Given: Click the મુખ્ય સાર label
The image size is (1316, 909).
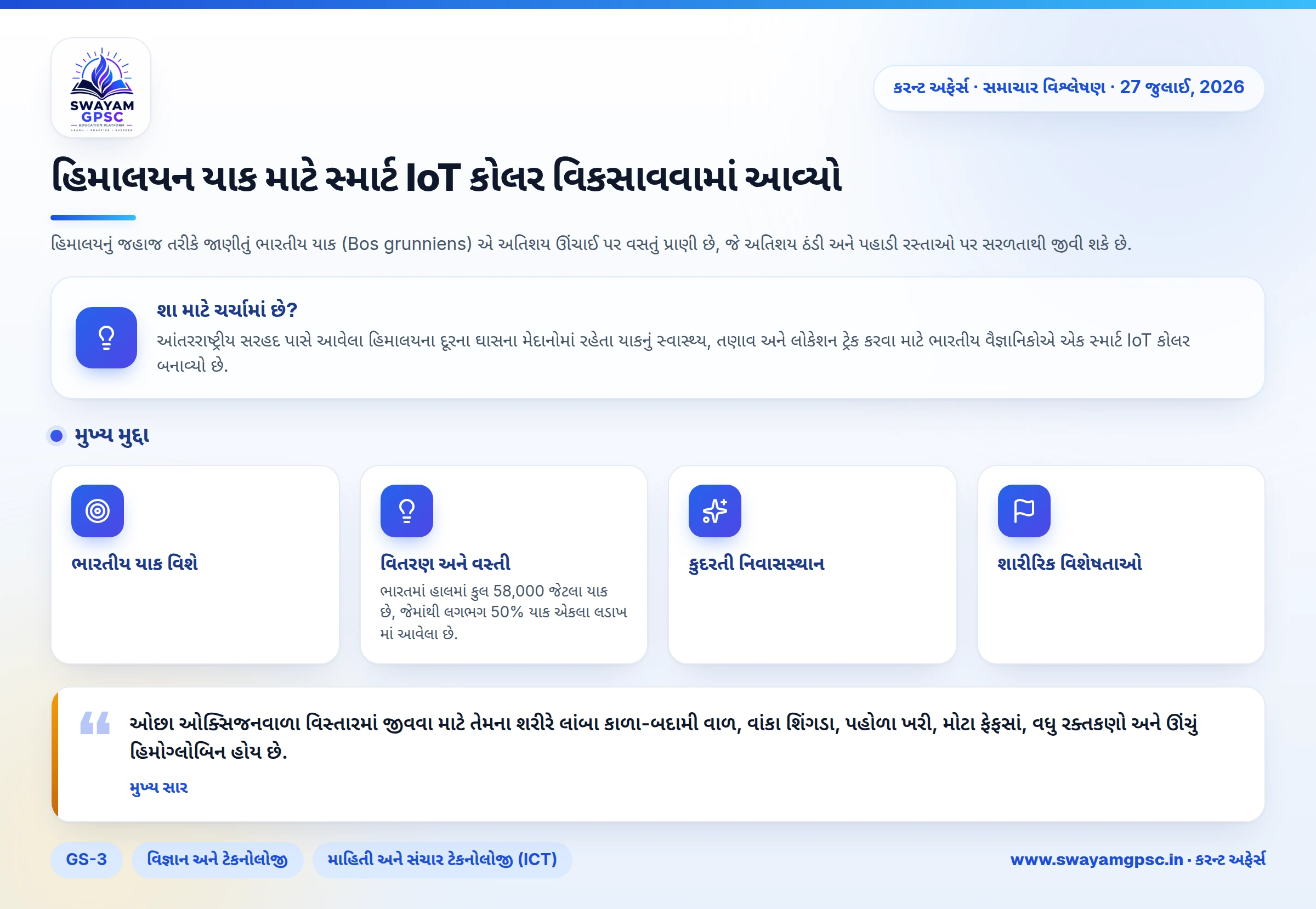Looking at the screenshot, I should pyautogui.click(x=159, y=787).
